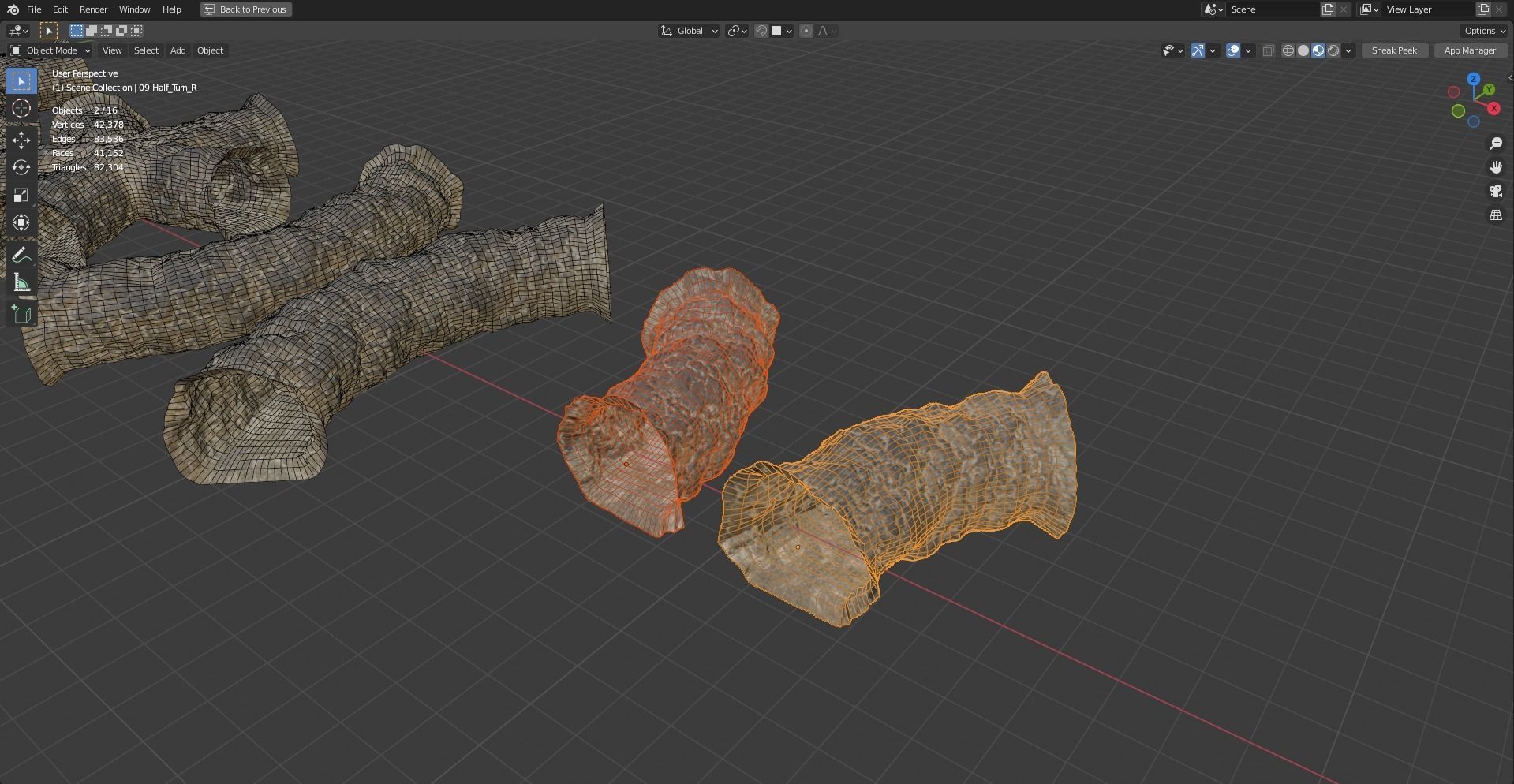
Task: Open the proportional falloff dropdown
Action: point(826,31)
